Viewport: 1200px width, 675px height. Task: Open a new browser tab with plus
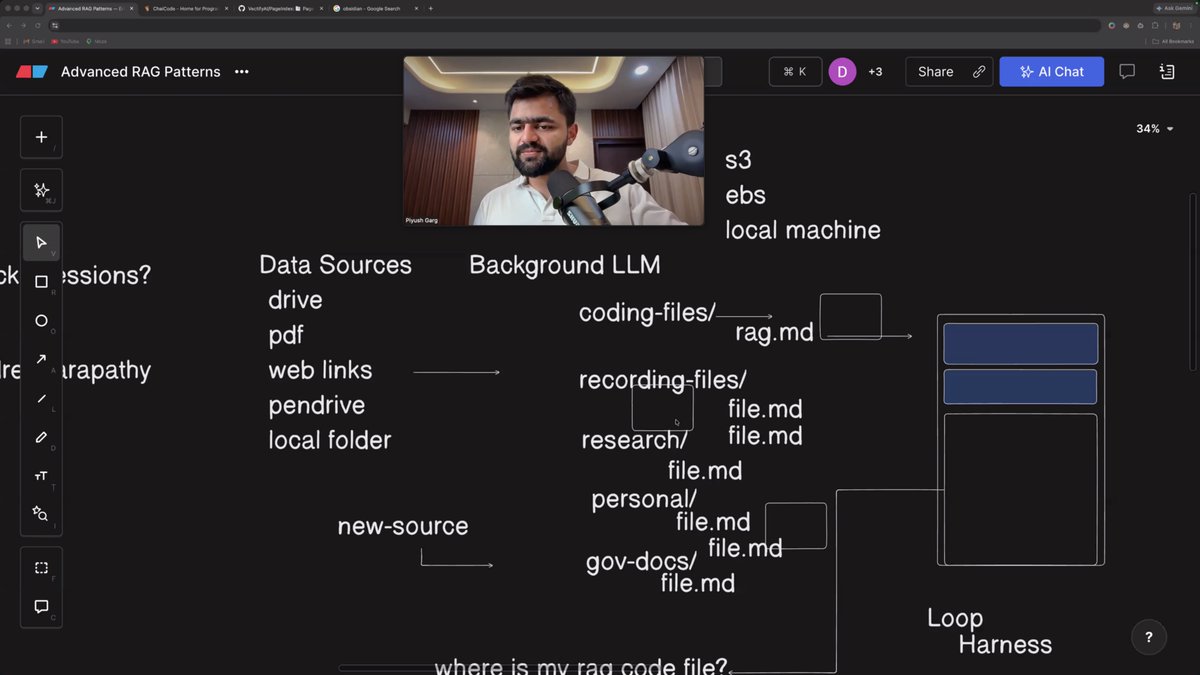(x=431, y=8)
